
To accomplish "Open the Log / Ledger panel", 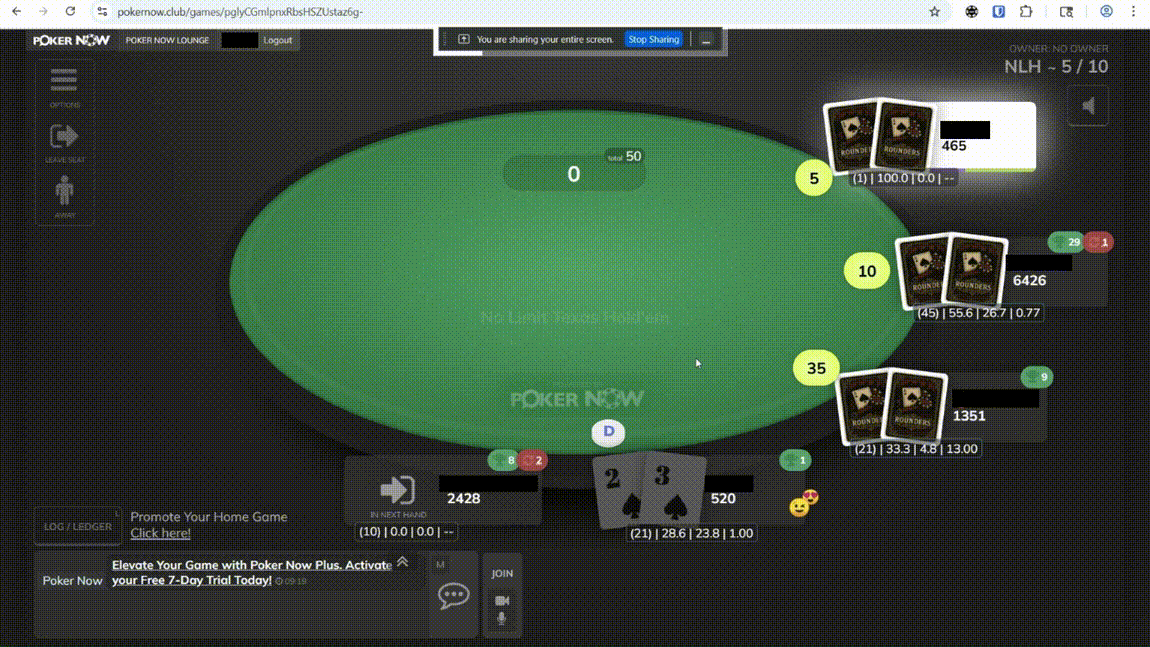I will pyautogui.click(x=77, y=526).
